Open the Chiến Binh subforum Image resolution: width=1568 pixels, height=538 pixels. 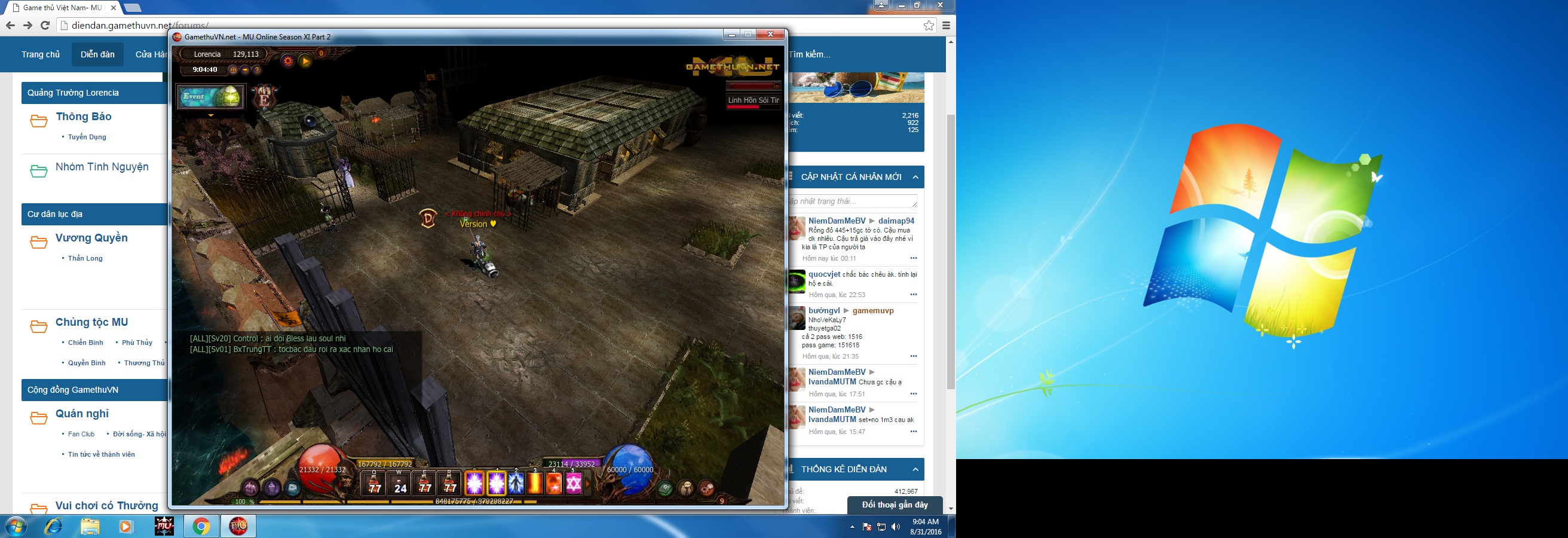pos(86,343)
